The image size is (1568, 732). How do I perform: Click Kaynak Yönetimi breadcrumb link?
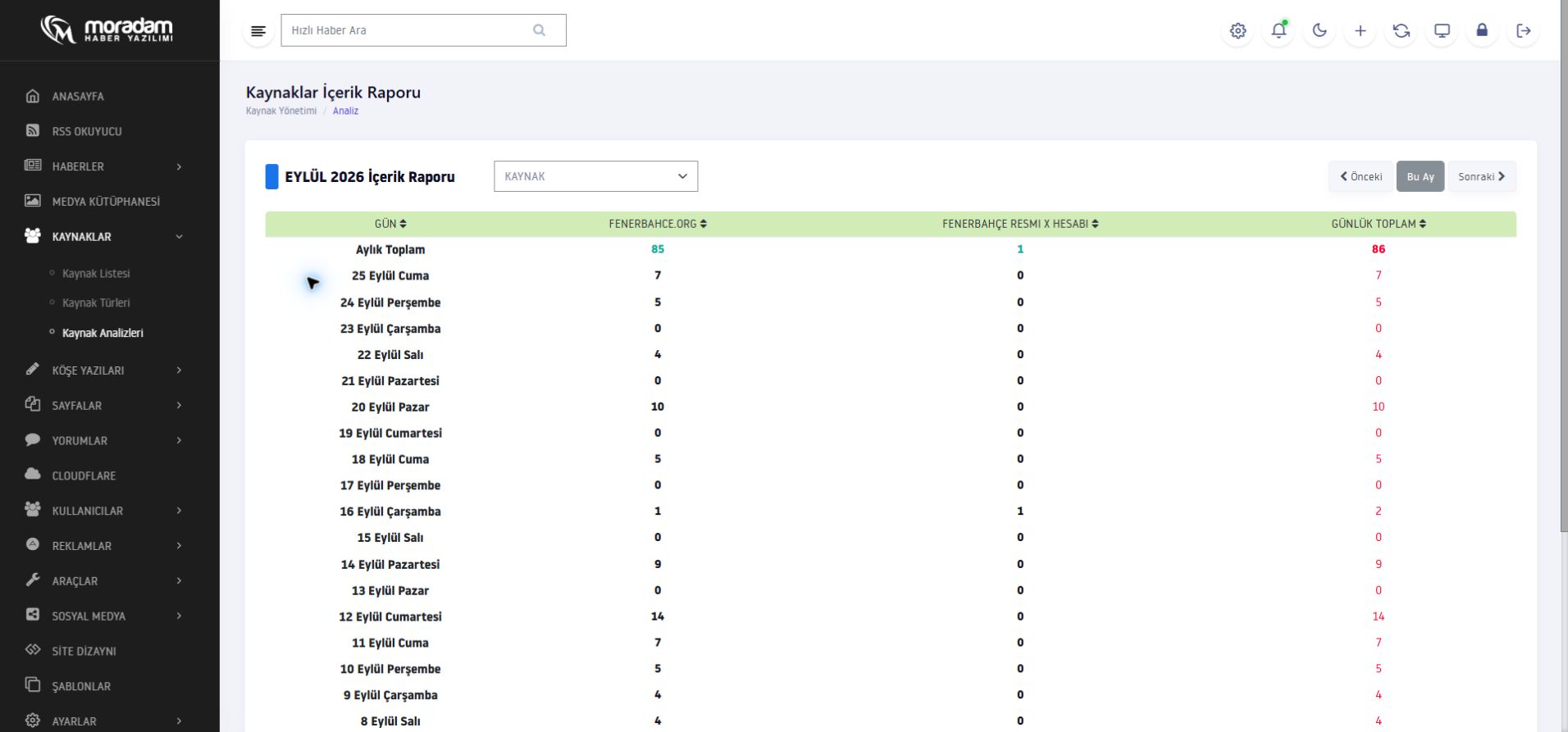[281, 111]
